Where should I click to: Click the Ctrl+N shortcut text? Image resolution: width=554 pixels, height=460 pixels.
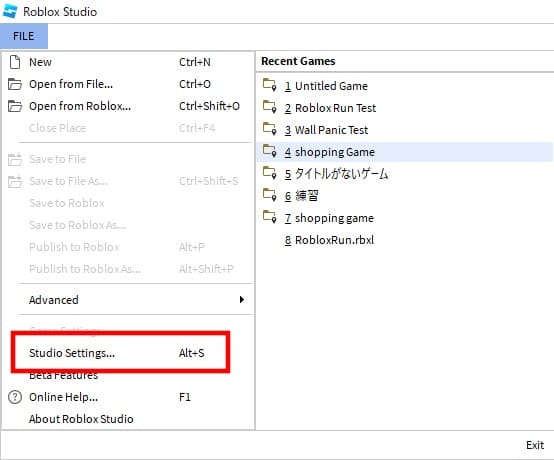[195, 62]
